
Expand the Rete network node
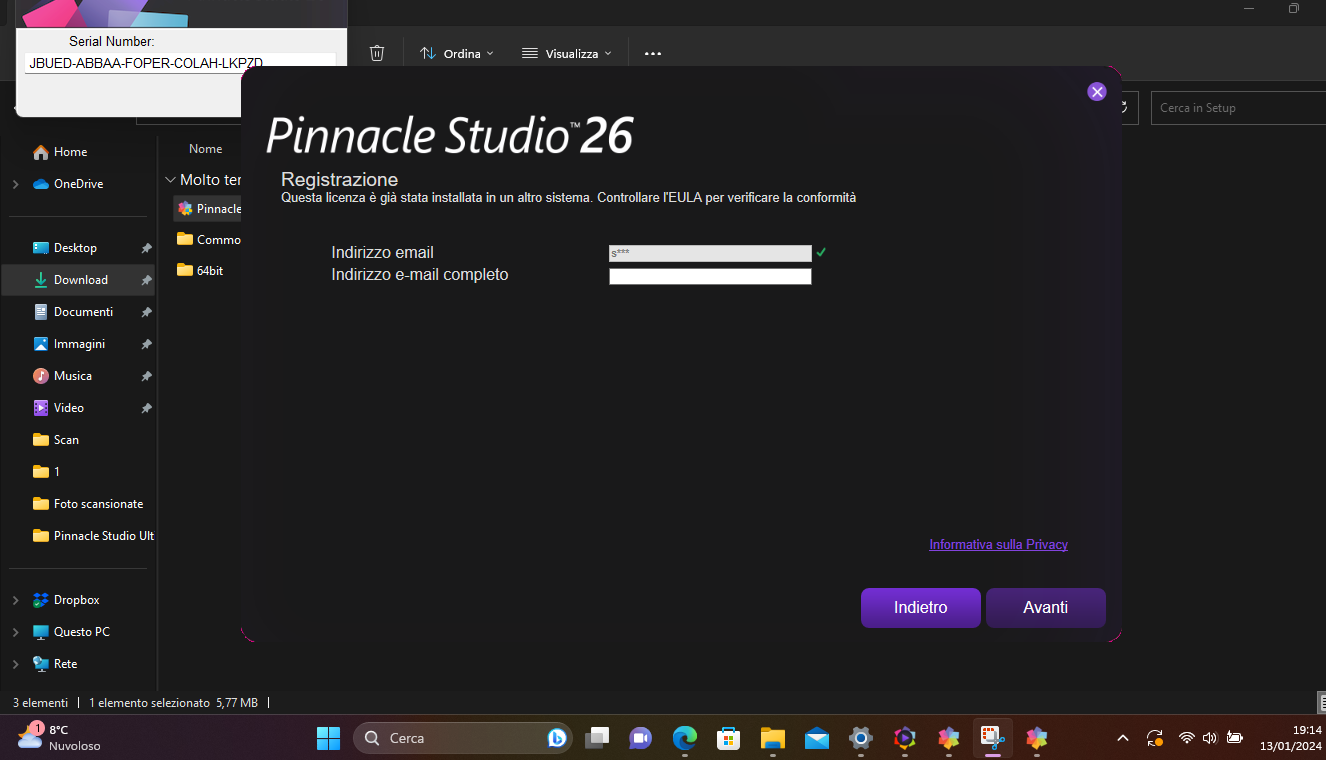pyautogui.click(x=15, y=664)
